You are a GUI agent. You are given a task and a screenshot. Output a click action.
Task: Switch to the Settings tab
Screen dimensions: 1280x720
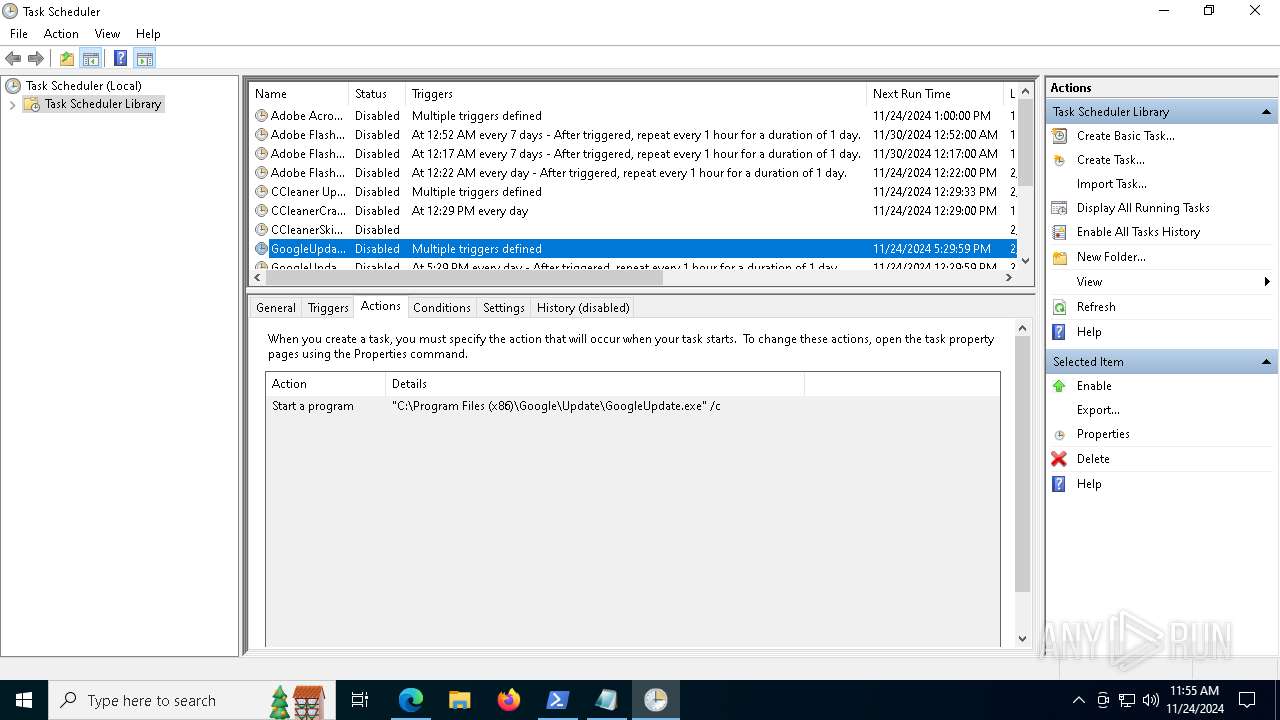click(503, 308)
